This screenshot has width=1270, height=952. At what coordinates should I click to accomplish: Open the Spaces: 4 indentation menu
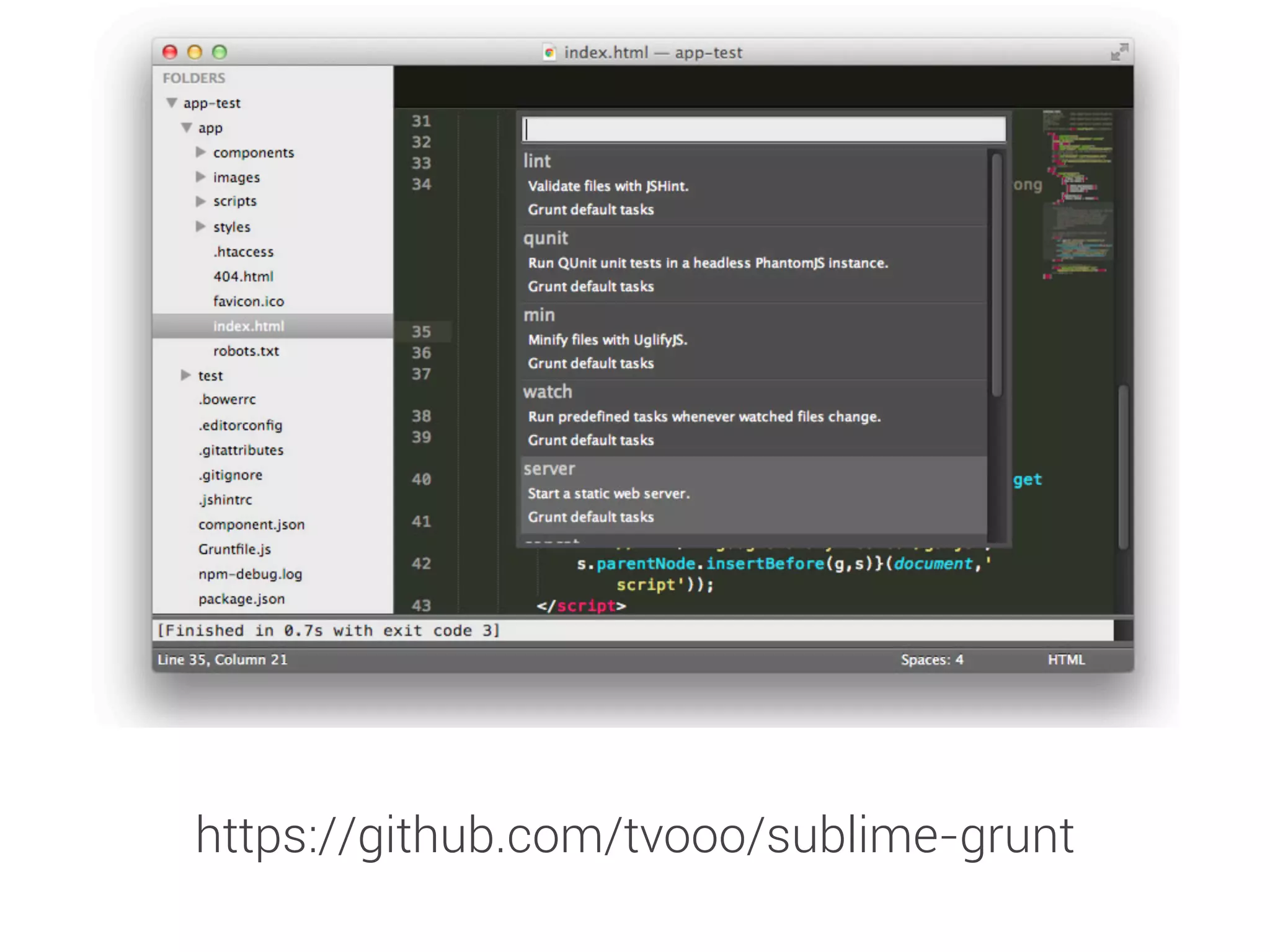[x=932, y=659]
